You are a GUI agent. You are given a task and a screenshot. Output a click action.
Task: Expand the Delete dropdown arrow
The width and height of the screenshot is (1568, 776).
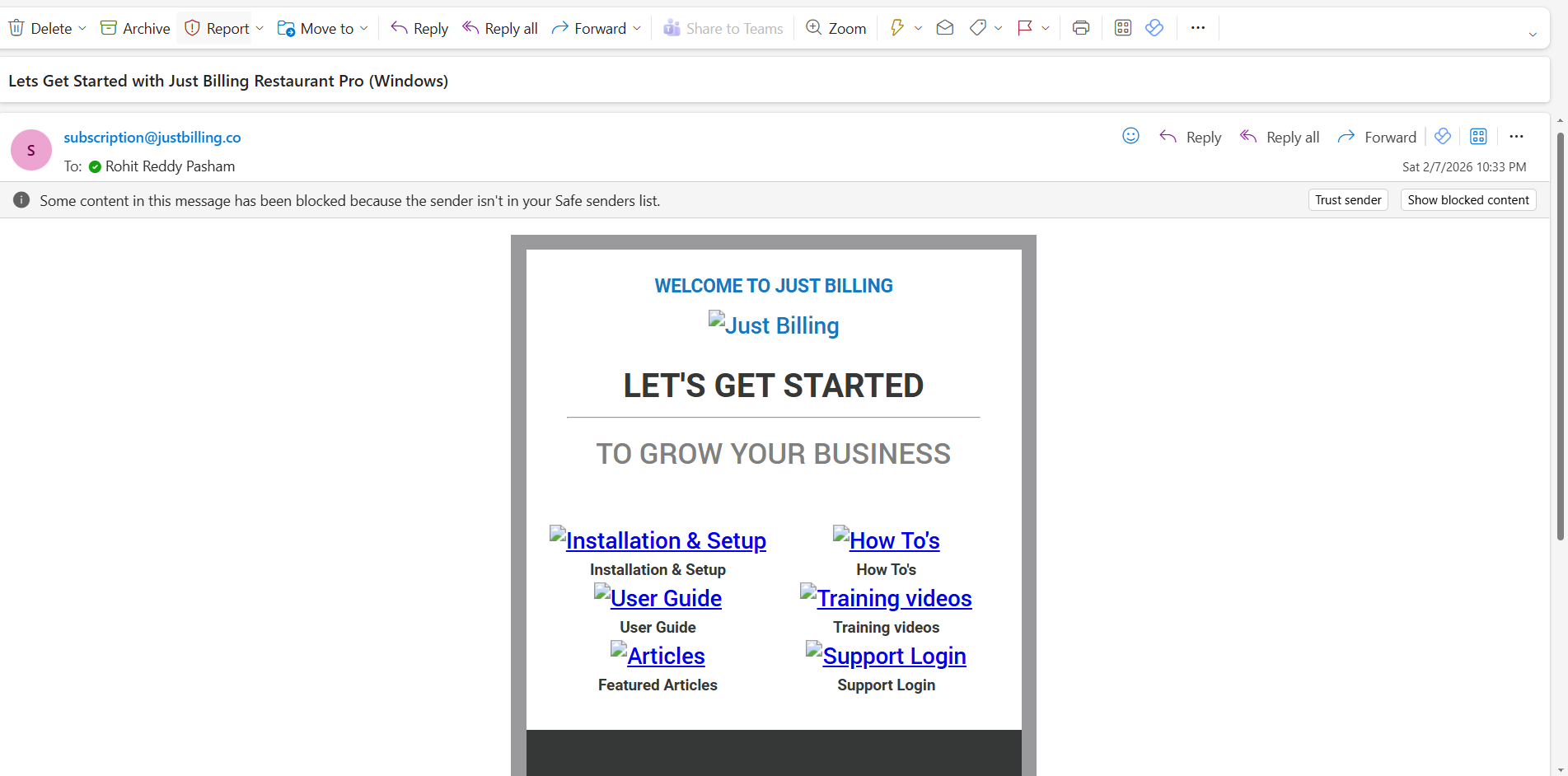click(82, 28)
